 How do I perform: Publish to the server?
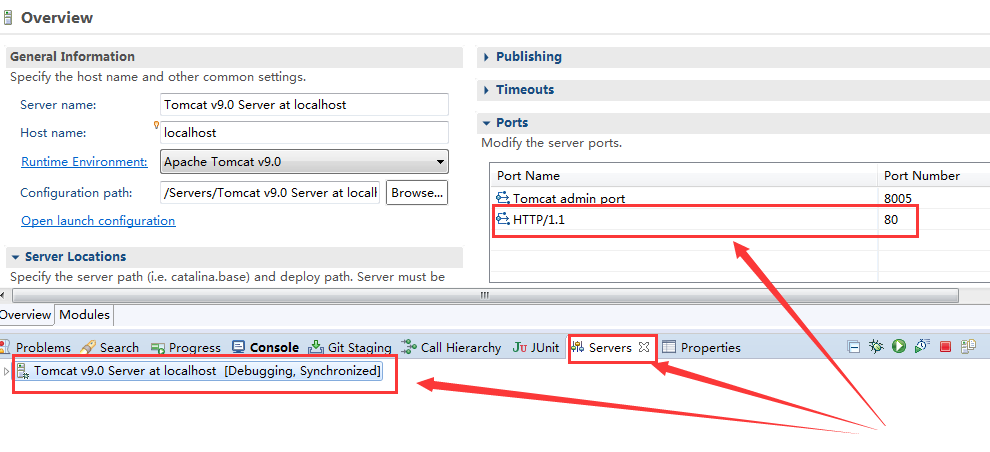tap(968, 346)
